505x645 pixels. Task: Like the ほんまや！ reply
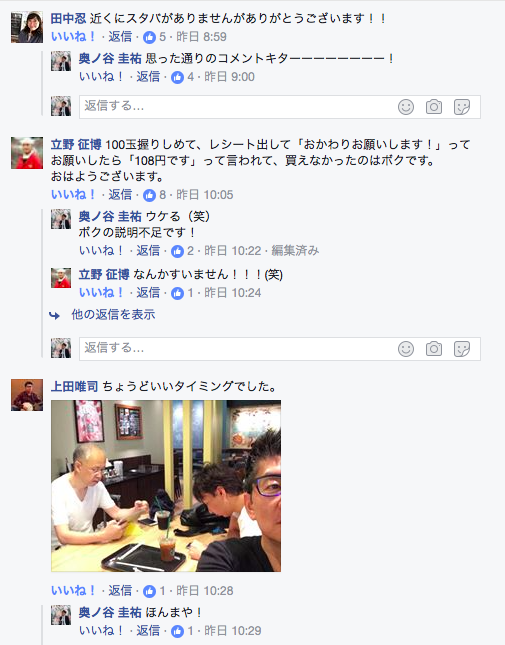[101, 631]
